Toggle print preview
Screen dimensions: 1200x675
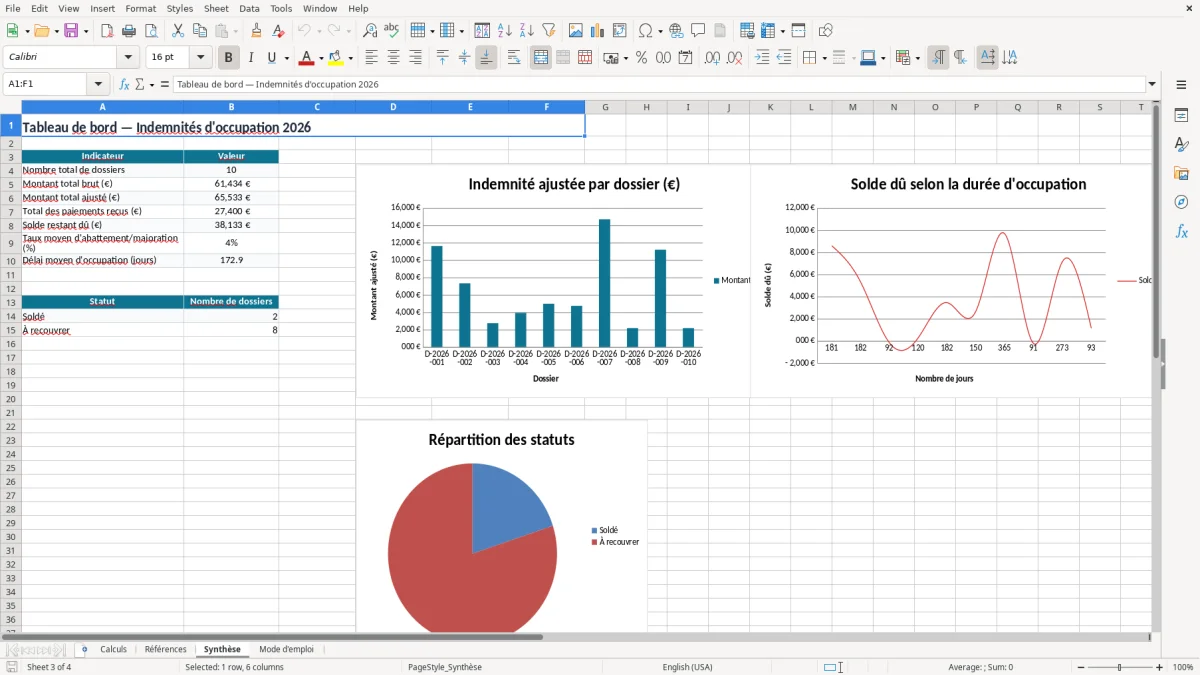[x=151, y=31]
